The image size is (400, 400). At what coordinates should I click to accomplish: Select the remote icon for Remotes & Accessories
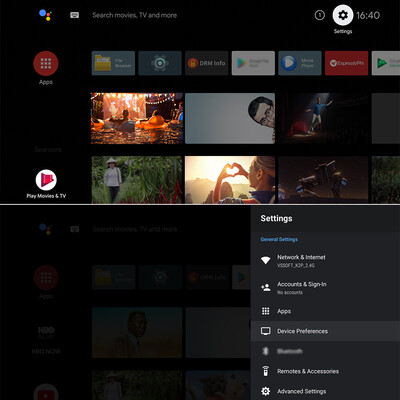point(266,371)
